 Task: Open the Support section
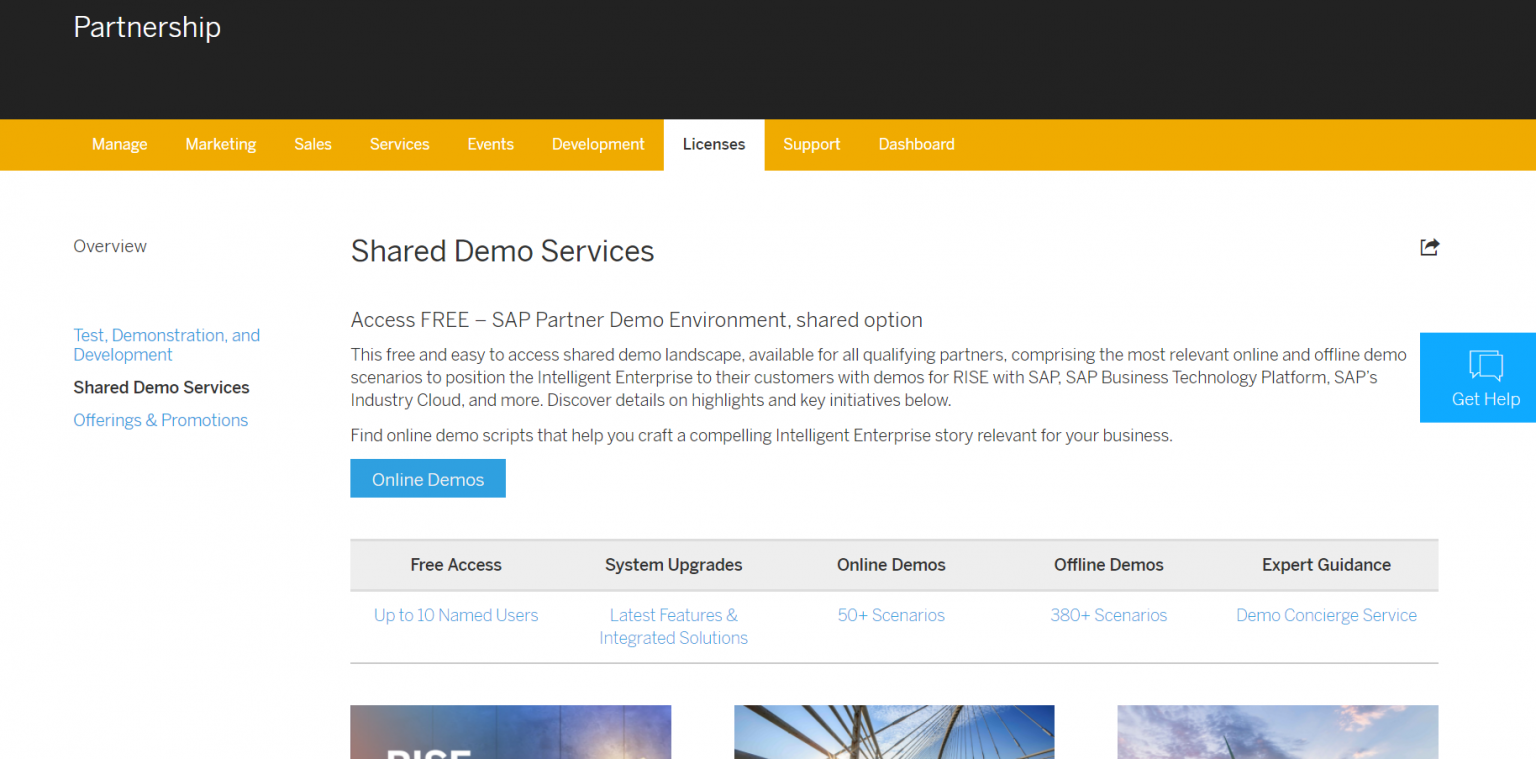(811, 144)
